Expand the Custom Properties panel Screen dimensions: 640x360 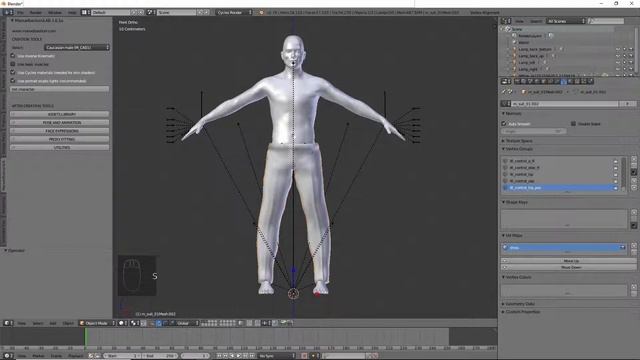click(x=521, y=312)
